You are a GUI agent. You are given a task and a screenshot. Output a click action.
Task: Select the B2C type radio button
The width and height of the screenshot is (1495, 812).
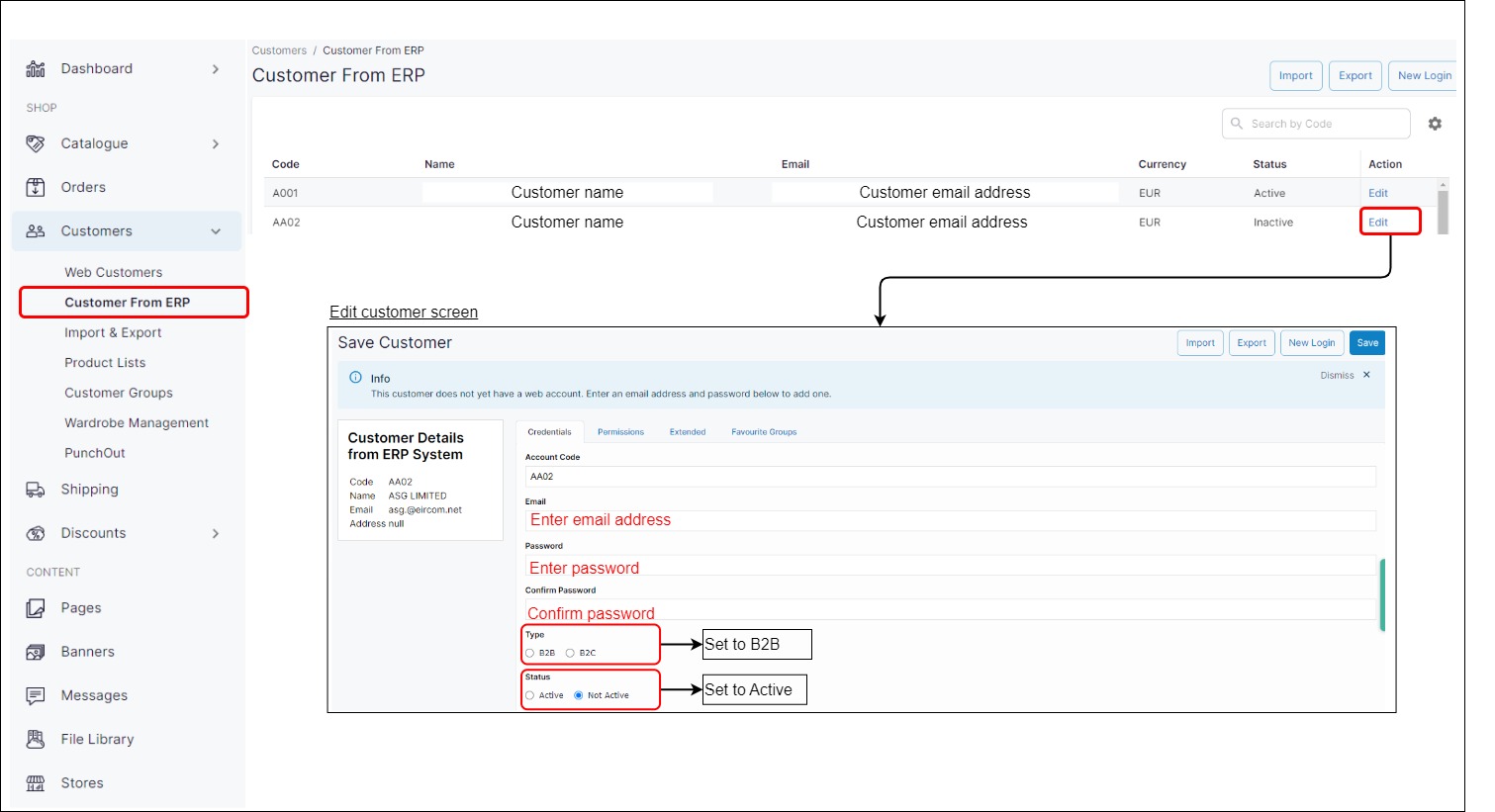[570, 653]
